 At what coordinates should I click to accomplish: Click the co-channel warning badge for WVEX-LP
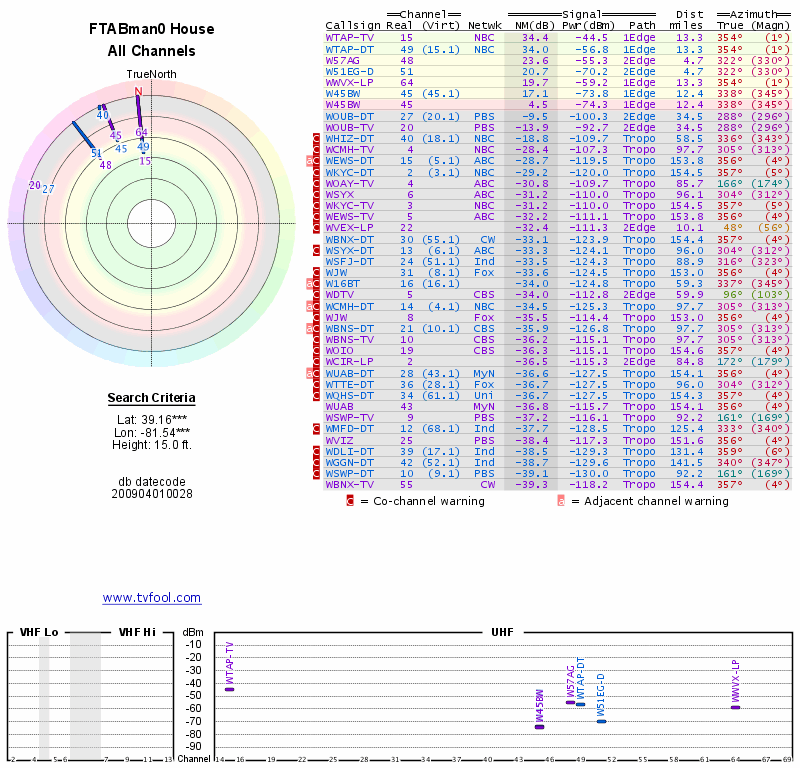[316, 228]
